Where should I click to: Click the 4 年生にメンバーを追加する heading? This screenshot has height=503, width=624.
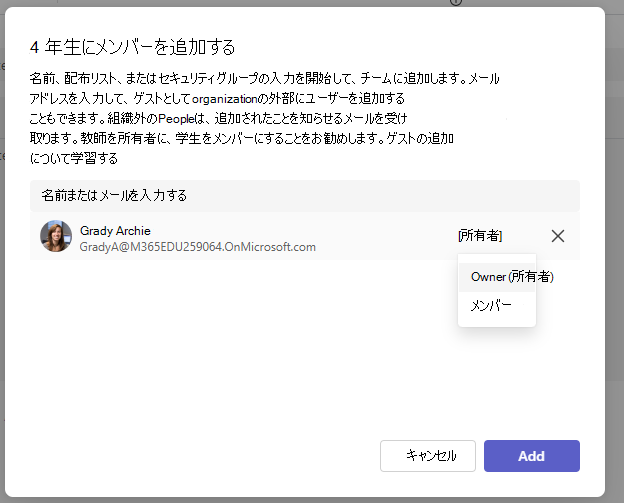click(133, 47)
